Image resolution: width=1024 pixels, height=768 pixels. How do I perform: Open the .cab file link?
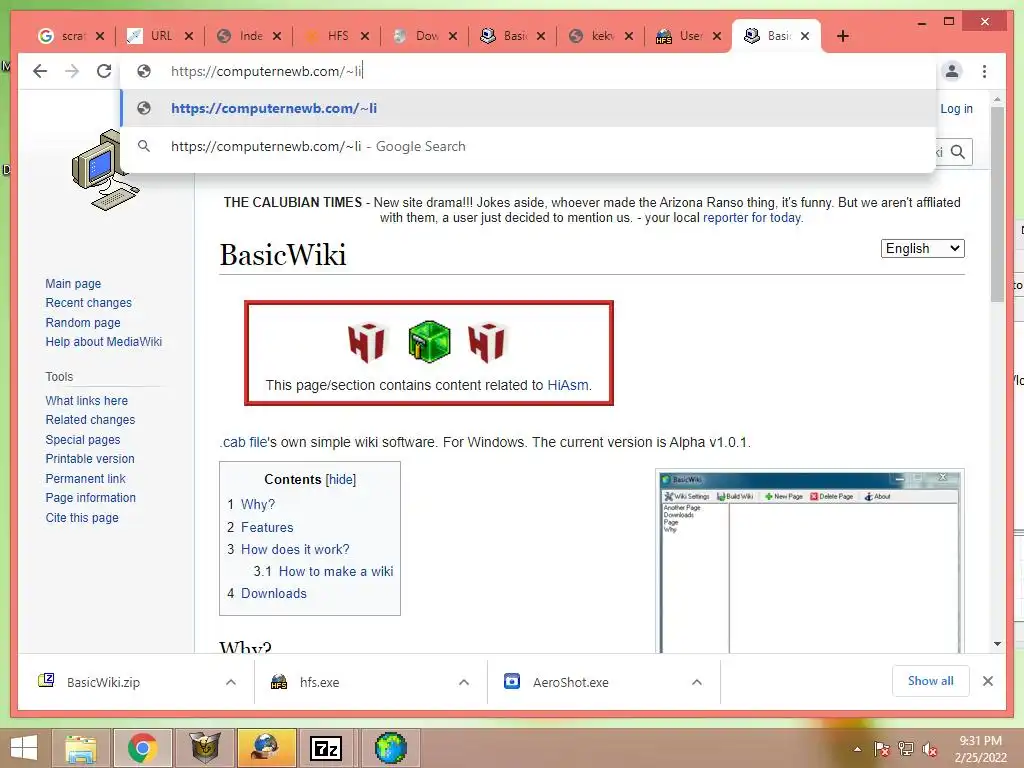242,442
